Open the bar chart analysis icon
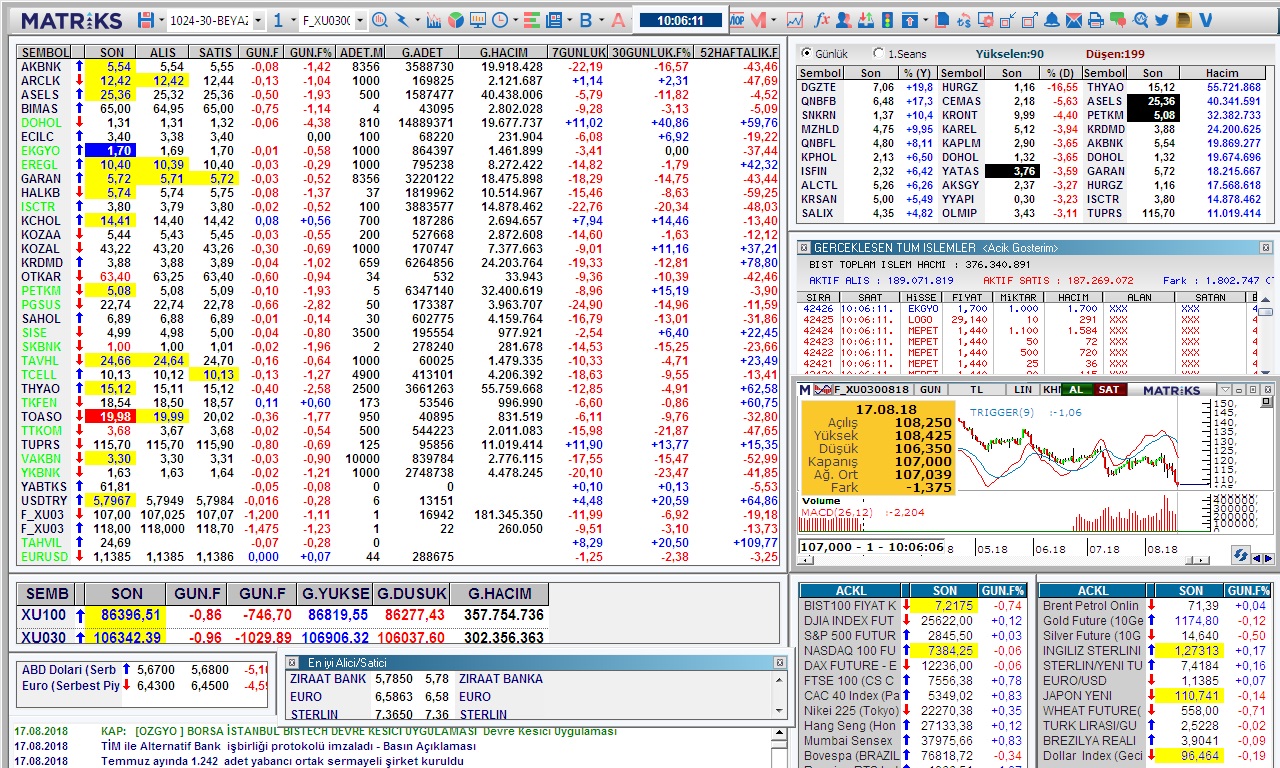This screenshot has width=1280, height=768. 434,20
